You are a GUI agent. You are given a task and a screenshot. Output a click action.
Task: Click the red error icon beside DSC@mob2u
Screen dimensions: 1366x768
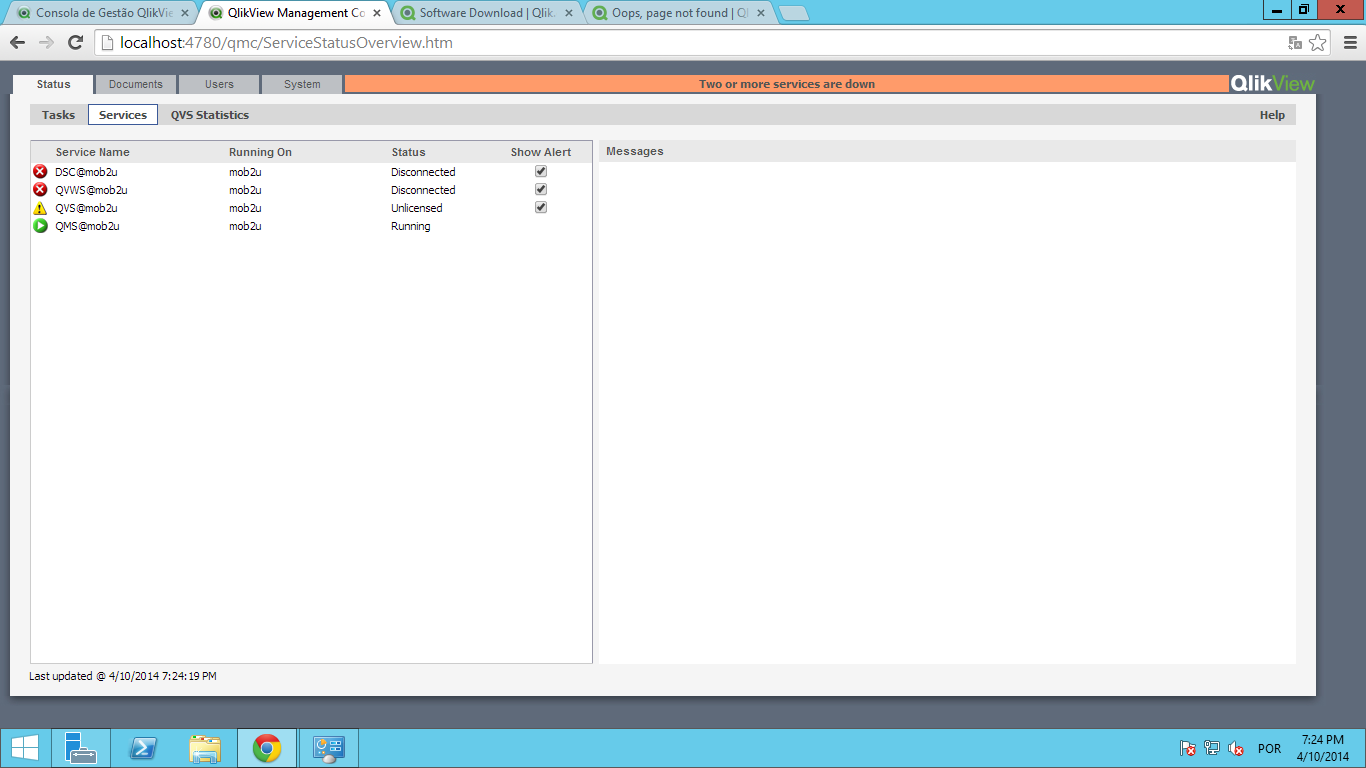click(x=40, y=172)
